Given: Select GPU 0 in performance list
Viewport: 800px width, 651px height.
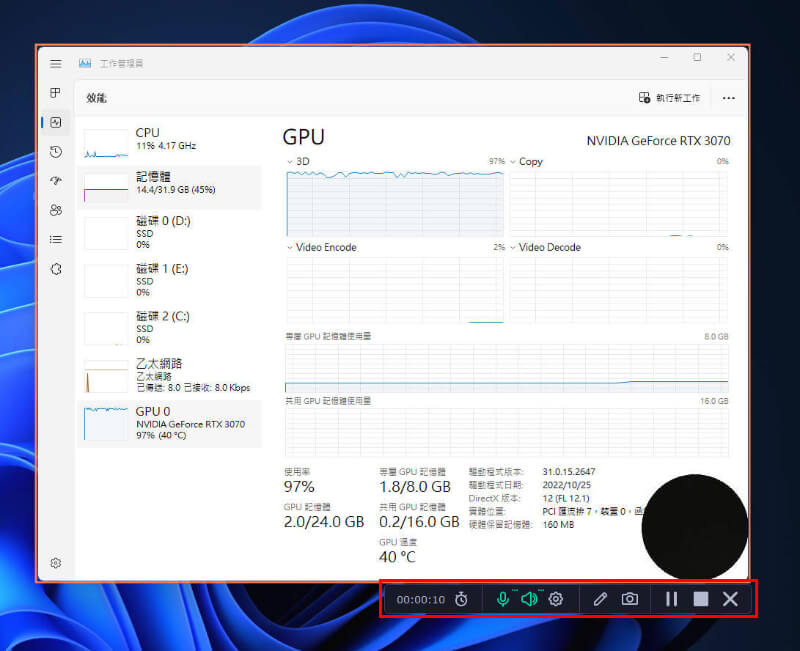Looking at the screenshot, I should click(x=169, y=423).
